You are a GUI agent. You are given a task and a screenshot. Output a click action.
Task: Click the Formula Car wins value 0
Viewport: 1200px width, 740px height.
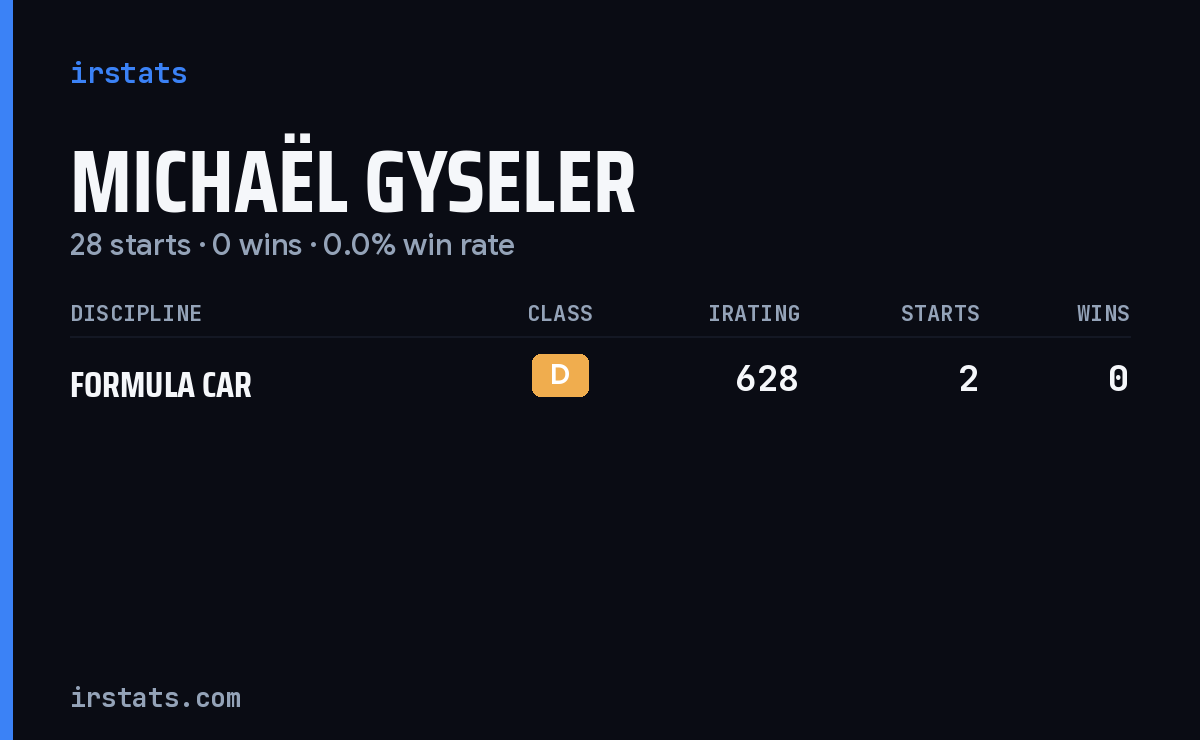click(1118, 379)
